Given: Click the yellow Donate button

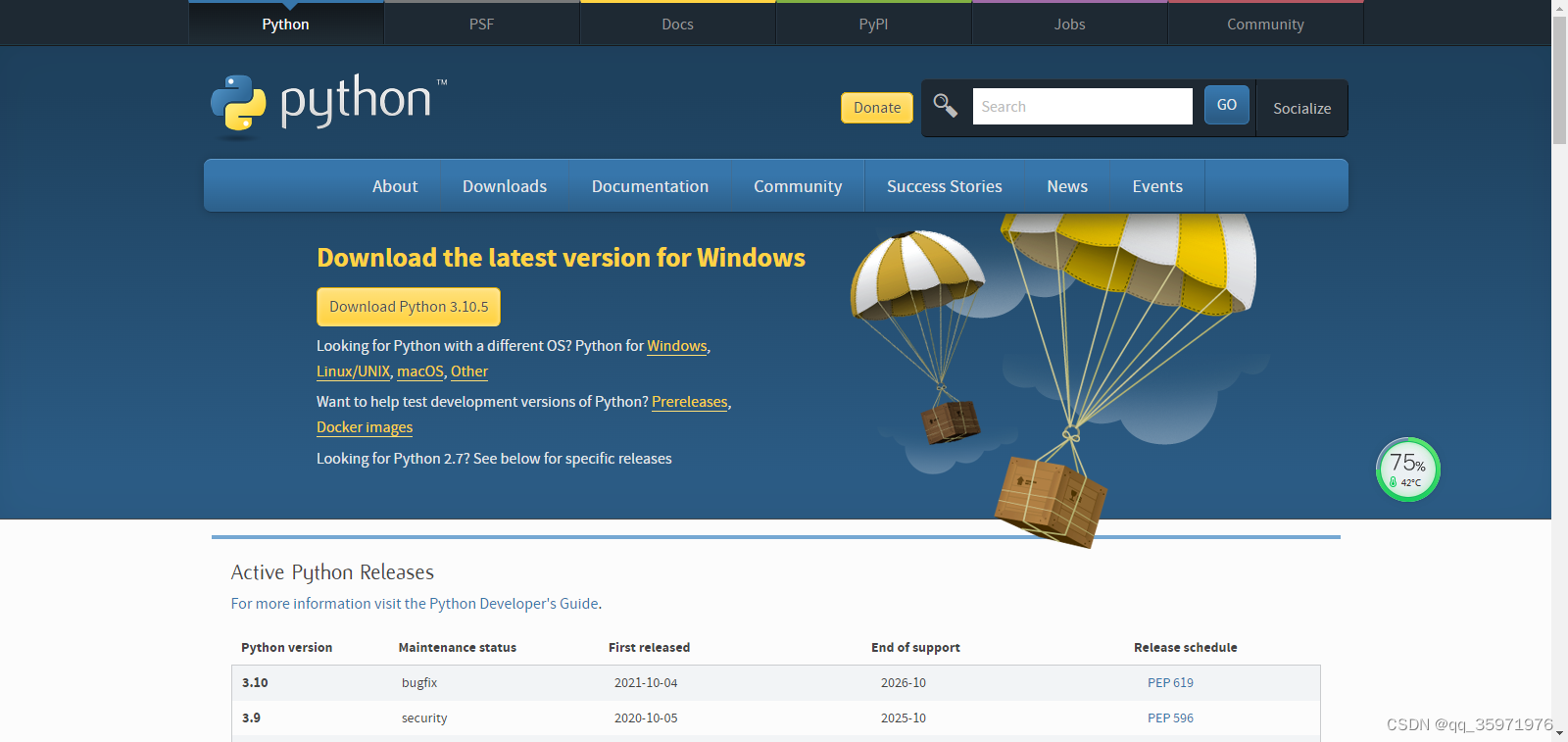Looking at the screenshot, I should (877, 108).
